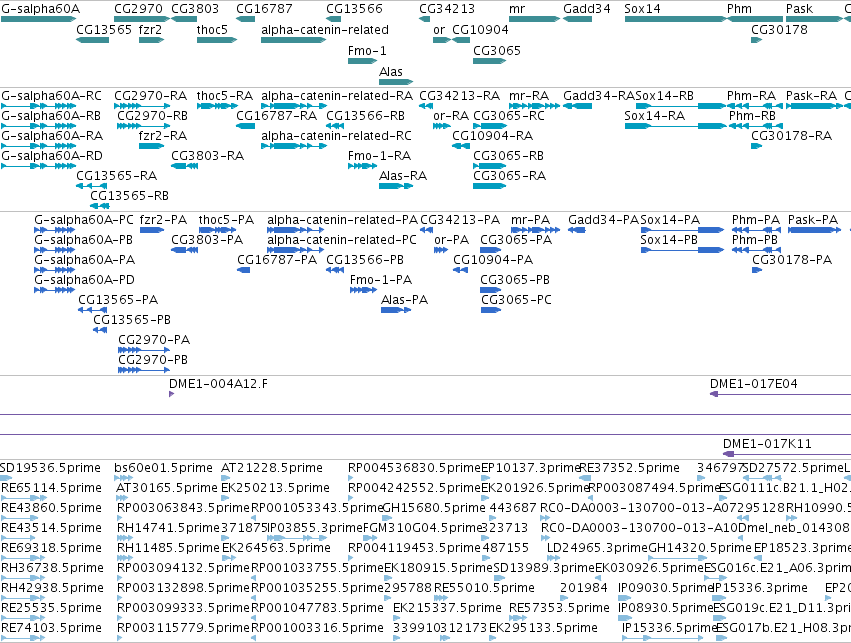Click the mr gene label

click(x=517, y=9)
